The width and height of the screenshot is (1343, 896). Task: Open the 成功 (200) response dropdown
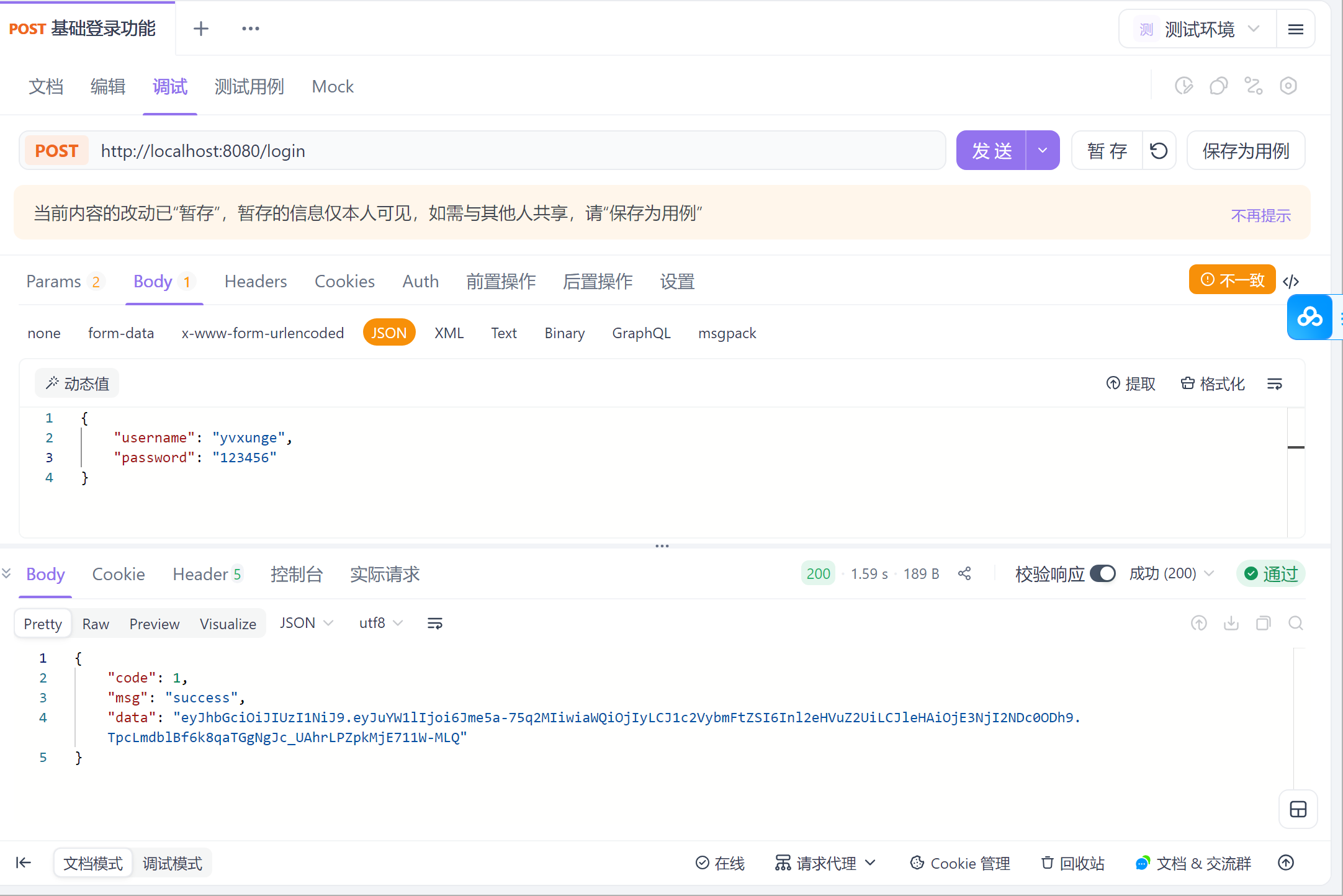tap(1170, 573)
